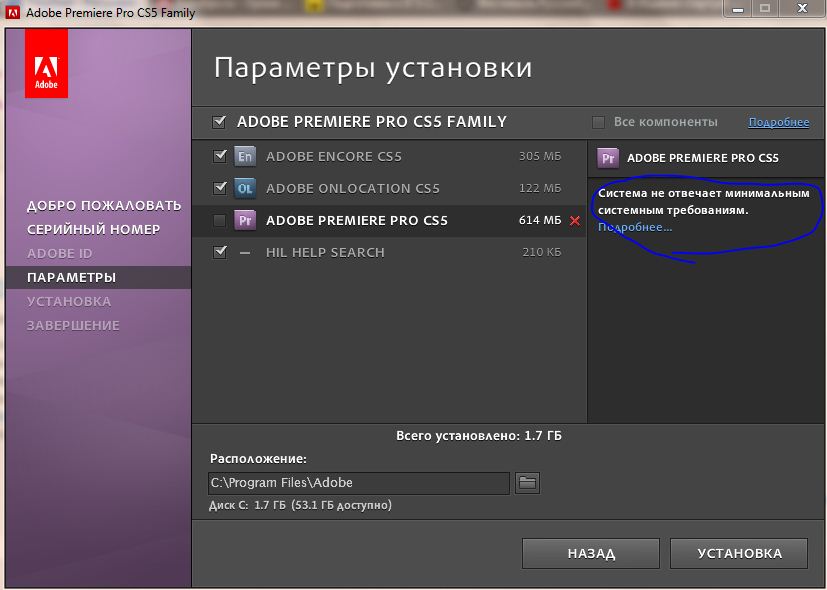Viewport: 827px width, 590px height.
Task: Toggle the Adobe Premiere Pro CS5 Family checkbox
Action: 218,122
